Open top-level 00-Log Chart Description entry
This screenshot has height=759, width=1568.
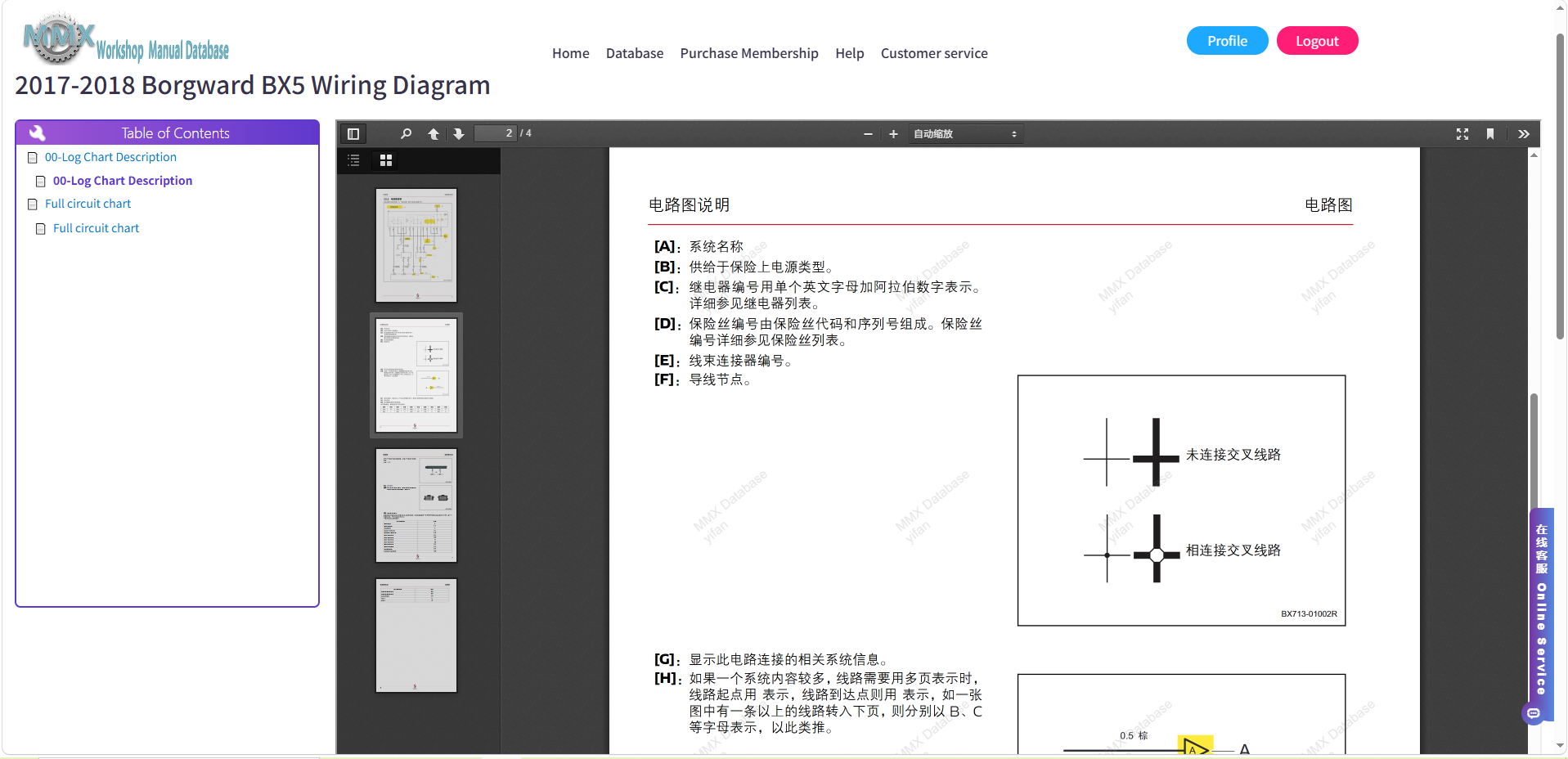110,157
